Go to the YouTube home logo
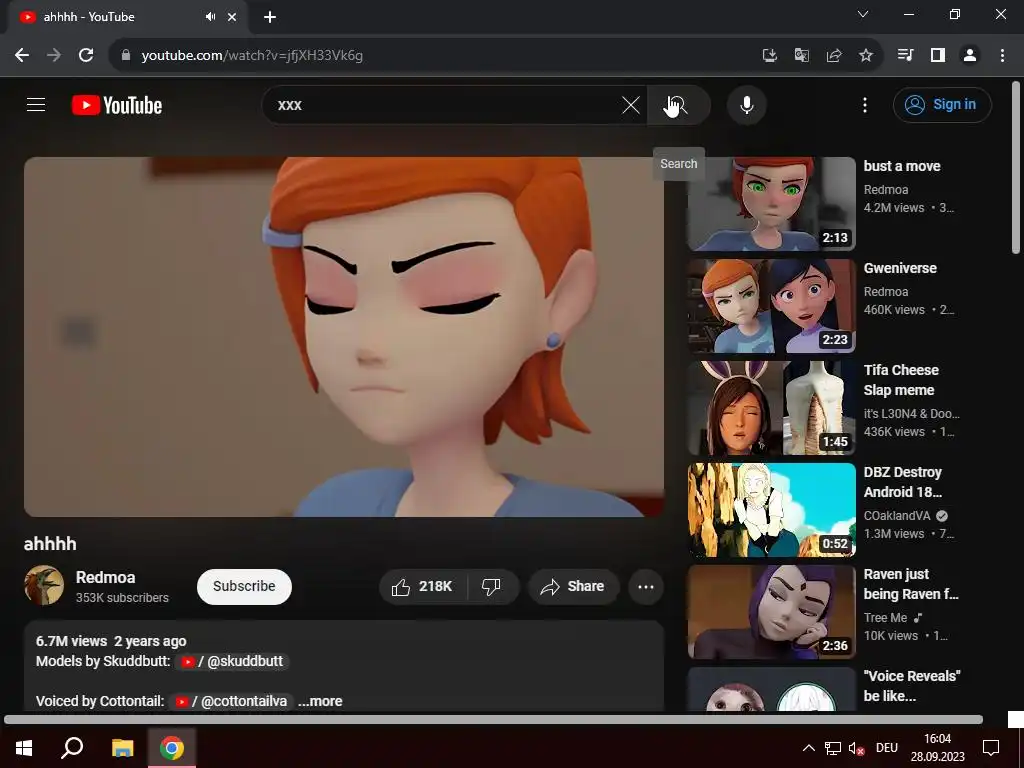The height and width of the screenshot is (768, 1024). click(117, 105)
